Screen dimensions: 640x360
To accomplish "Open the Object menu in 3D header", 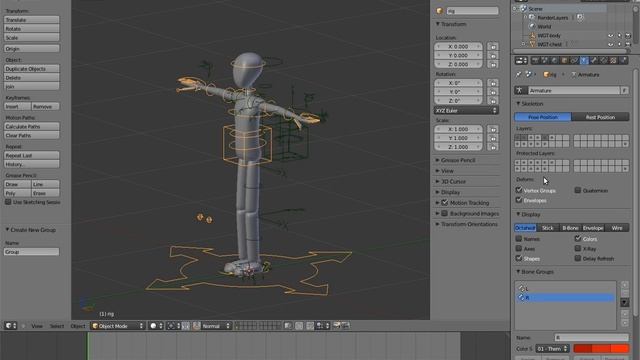I will pyautogui.click(x=78, y=326).
